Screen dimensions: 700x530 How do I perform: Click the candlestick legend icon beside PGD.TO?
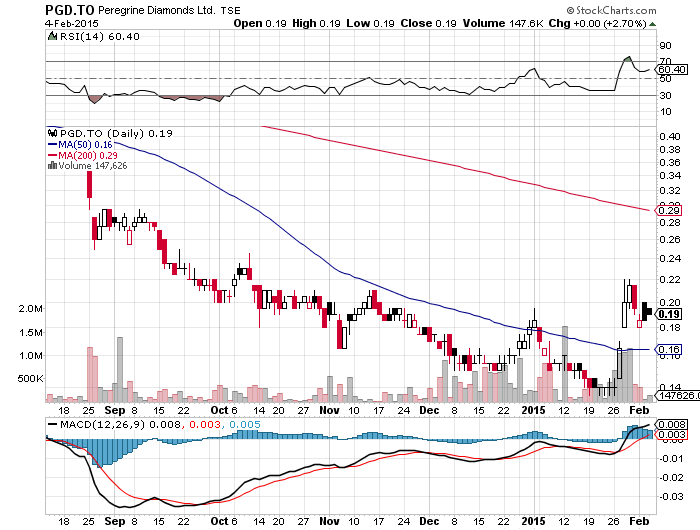point(52,133)
